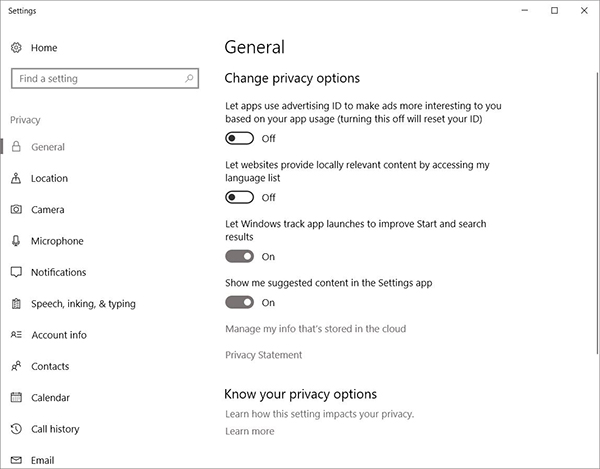The width and height of the screenshot is (600, 469).
Task: Click the Contacts icon in sidebar
Action: point(16,366)
